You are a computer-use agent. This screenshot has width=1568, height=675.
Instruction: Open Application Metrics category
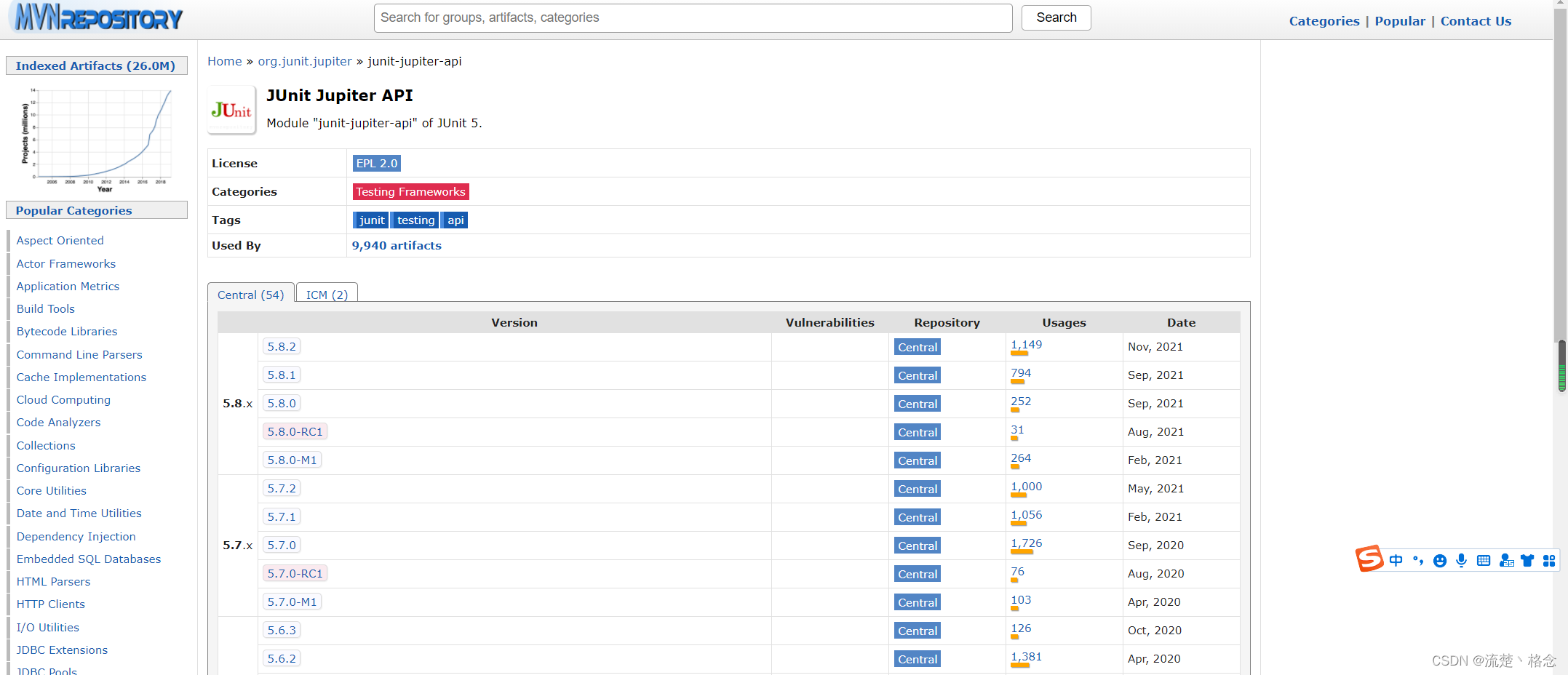pyautogui.click(x=68, y=286)
